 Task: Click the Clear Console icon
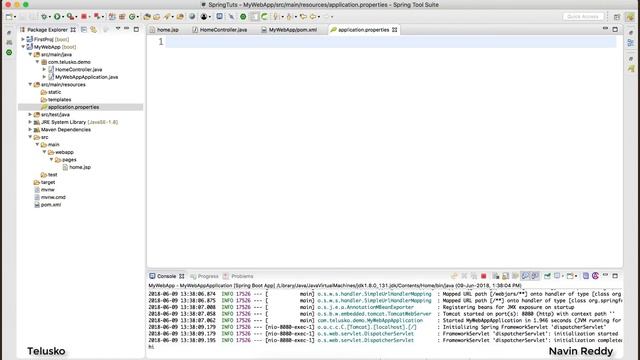click(x=495, y=276)
